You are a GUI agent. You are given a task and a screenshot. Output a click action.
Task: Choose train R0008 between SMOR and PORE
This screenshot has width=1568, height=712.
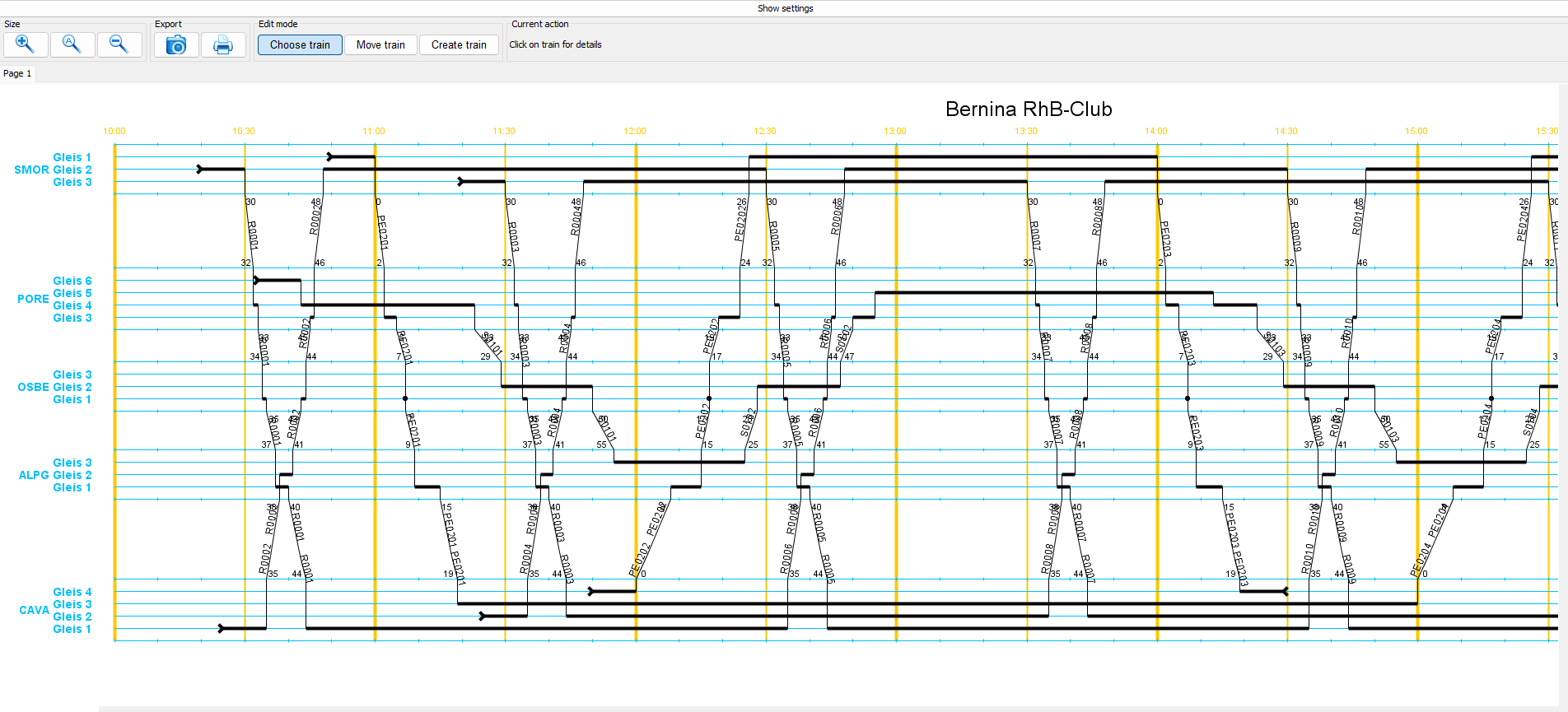point(1097,221)
